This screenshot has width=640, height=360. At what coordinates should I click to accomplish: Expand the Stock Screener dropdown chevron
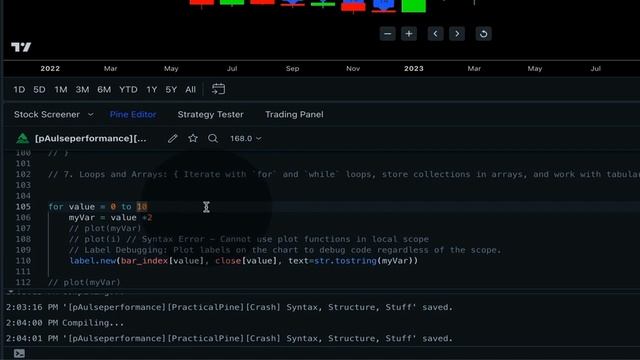[91, 115]
